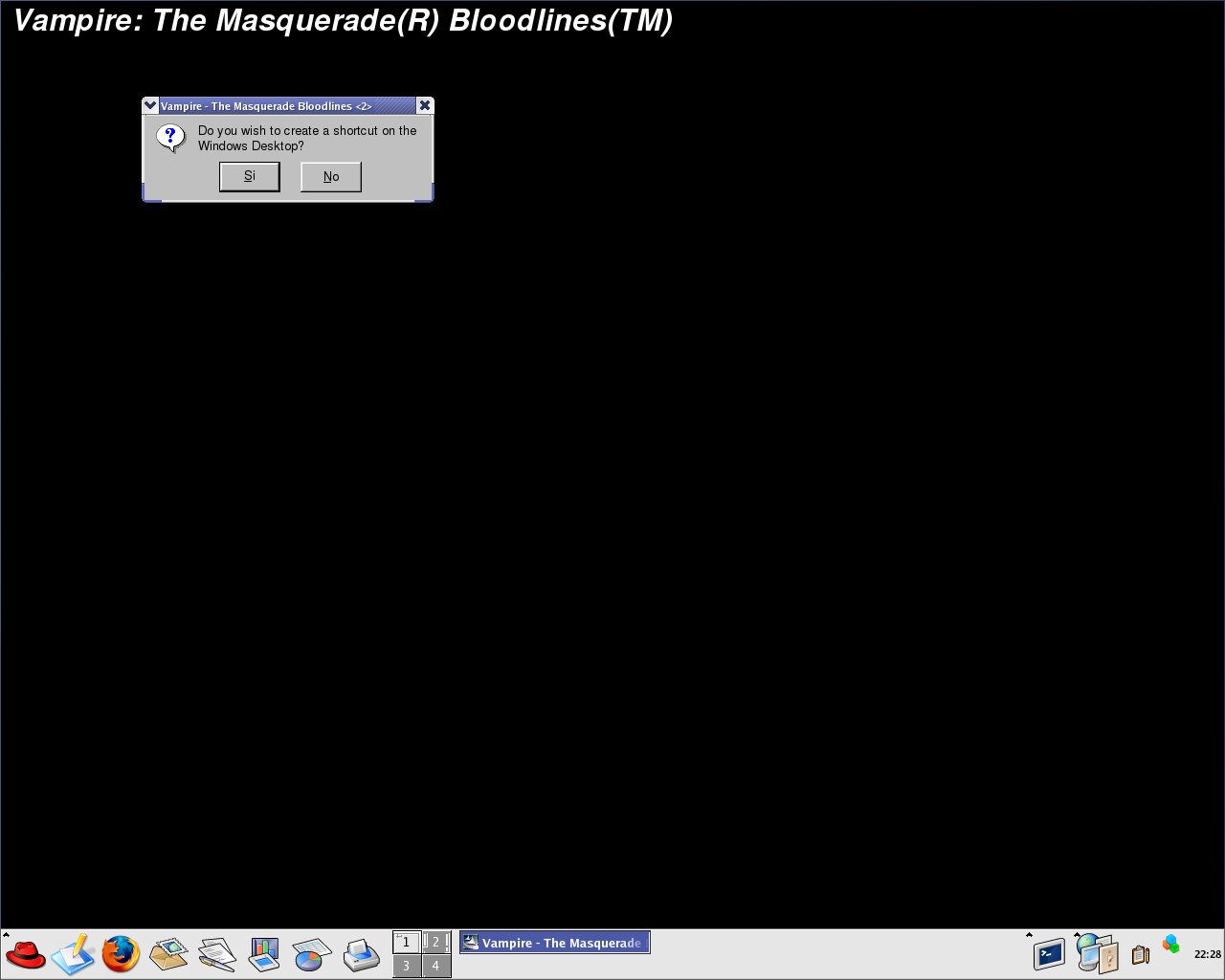Click the blue notepad with pencil launcher
The width and height of the screenshot is (1225, 980).
pyautogui.click(x=74, y=954)
